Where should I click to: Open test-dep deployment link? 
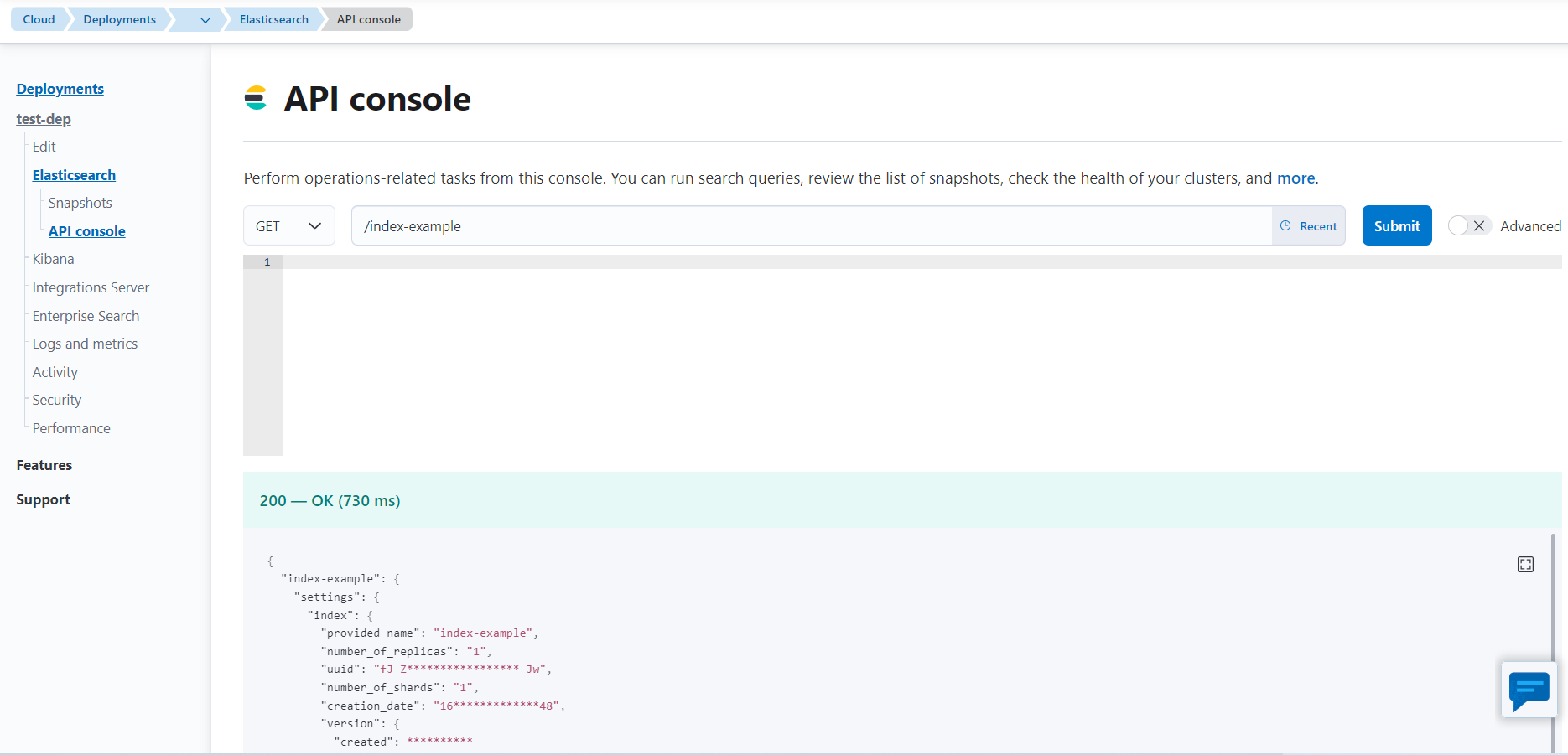(x=44, y=119)
